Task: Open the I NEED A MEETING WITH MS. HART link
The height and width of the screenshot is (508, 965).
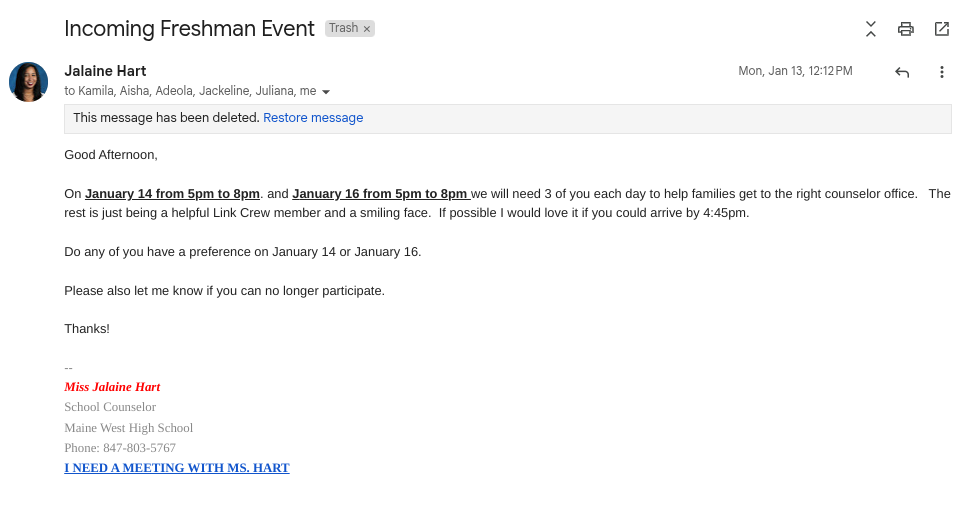Action: (x=177, y=468)
